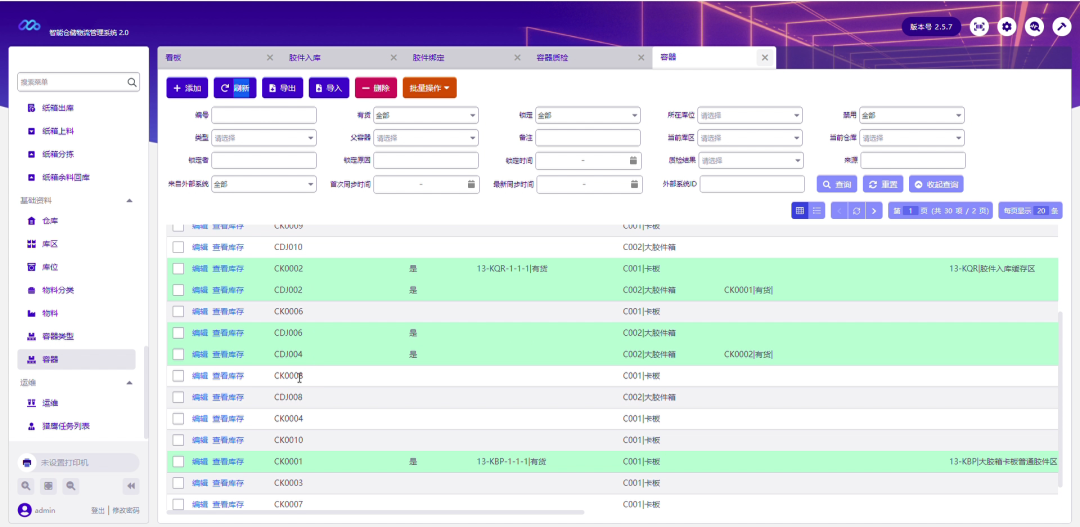Open calendar for 锁定时间 date range

(633, 161)
